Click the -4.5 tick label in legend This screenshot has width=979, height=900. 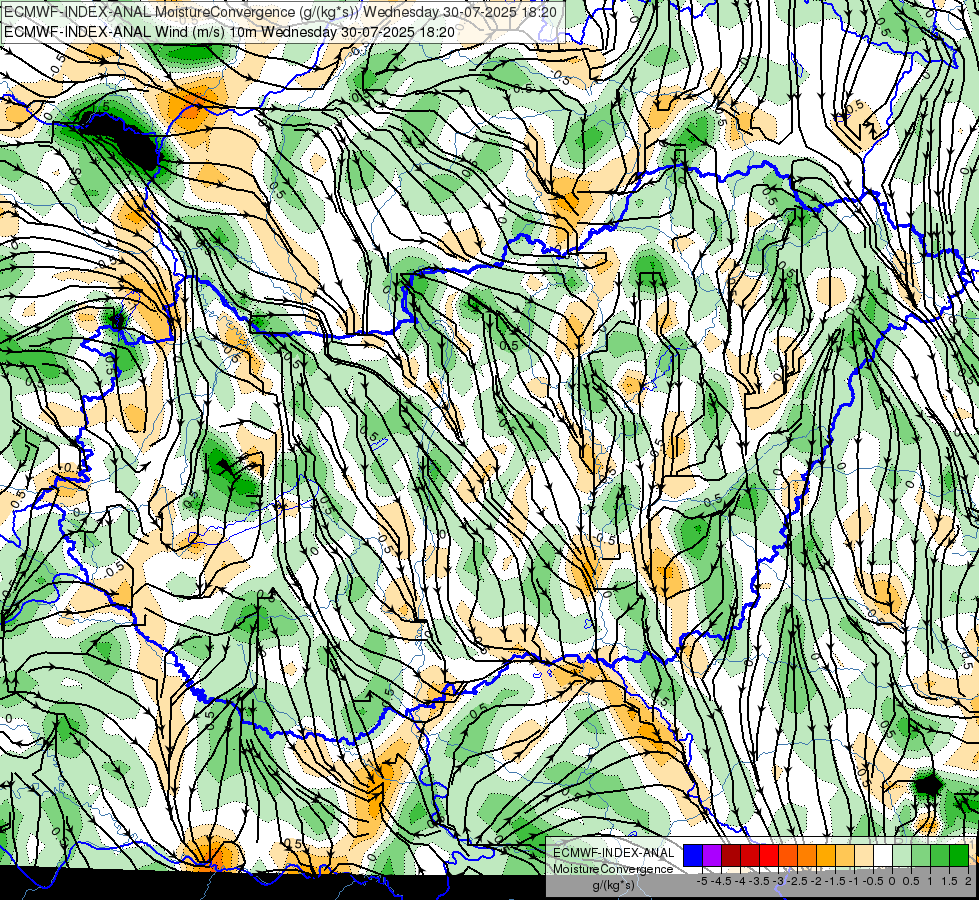pyautogui.click(x=721, y=881)
